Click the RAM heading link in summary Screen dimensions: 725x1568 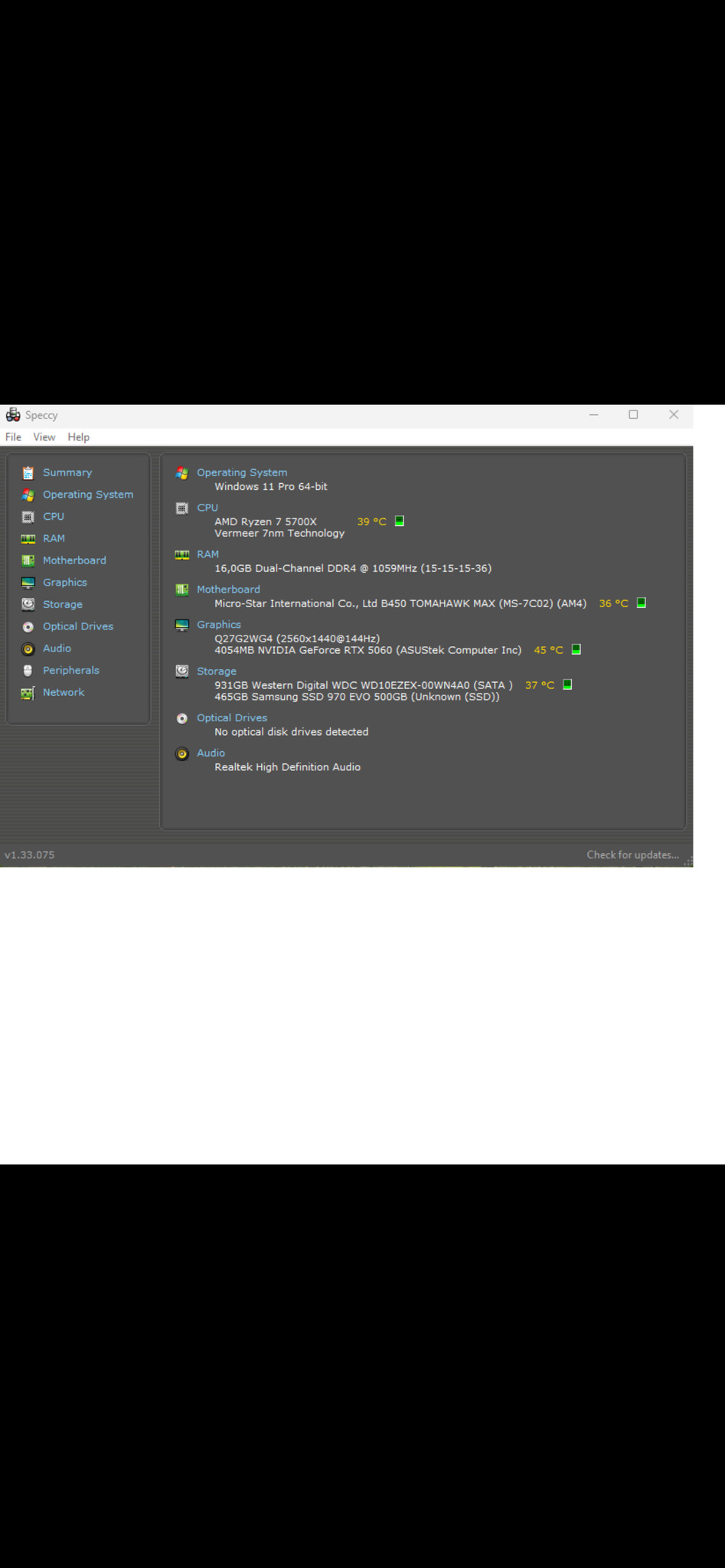click(207, 555)
